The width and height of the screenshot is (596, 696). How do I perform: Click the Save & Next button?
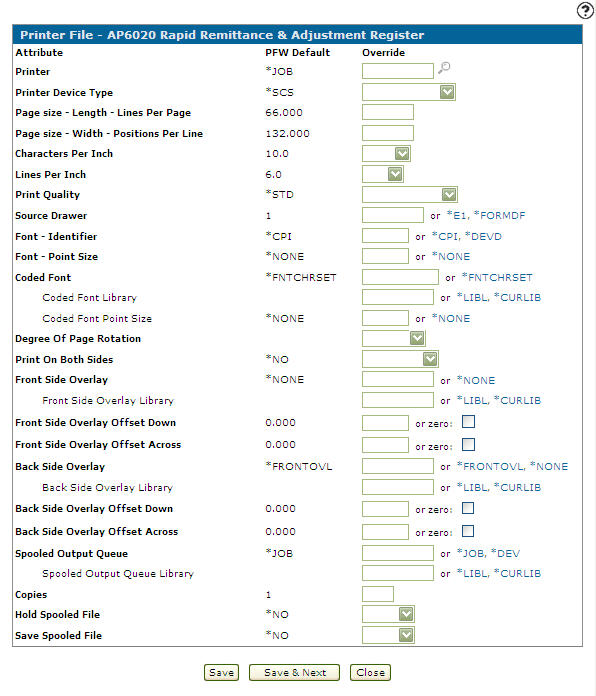point(295,672)
